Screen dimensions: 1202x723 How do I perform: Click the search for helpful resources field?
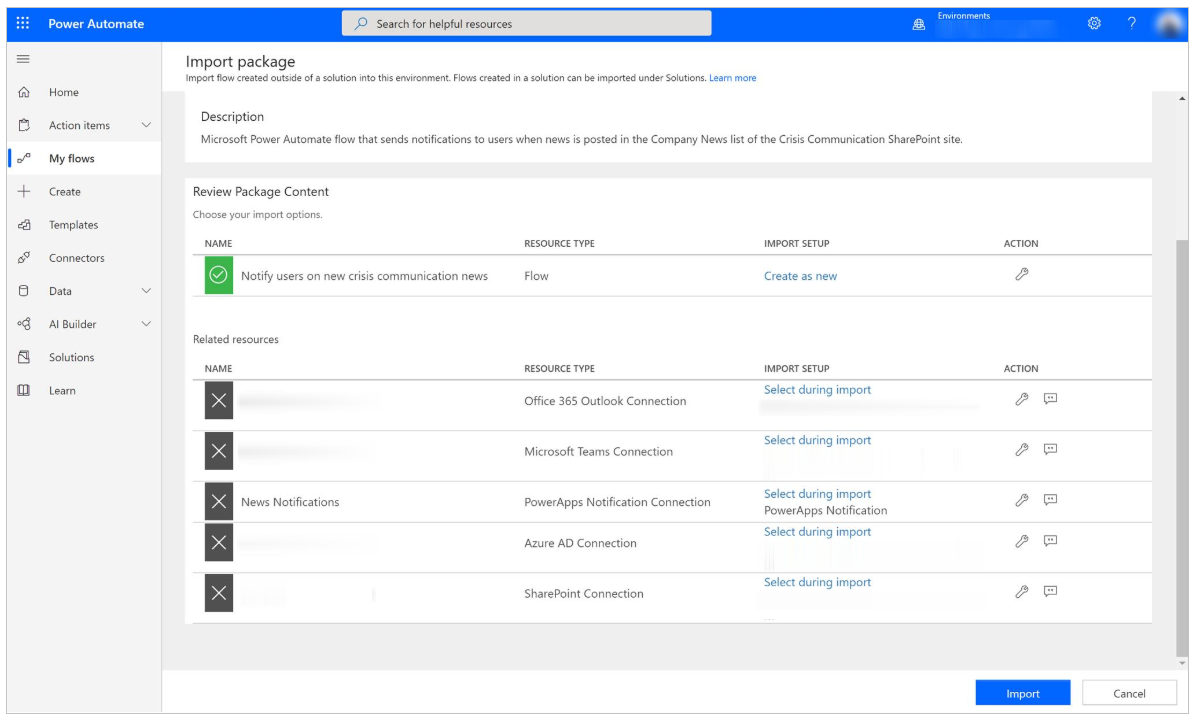tap(527, 23)
